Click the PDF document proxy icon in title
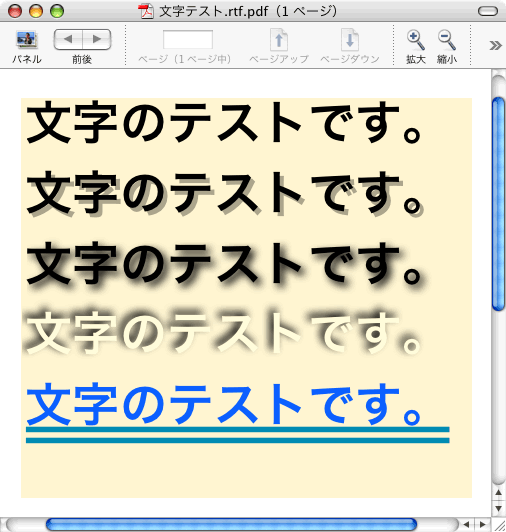 tap(146, 11)
